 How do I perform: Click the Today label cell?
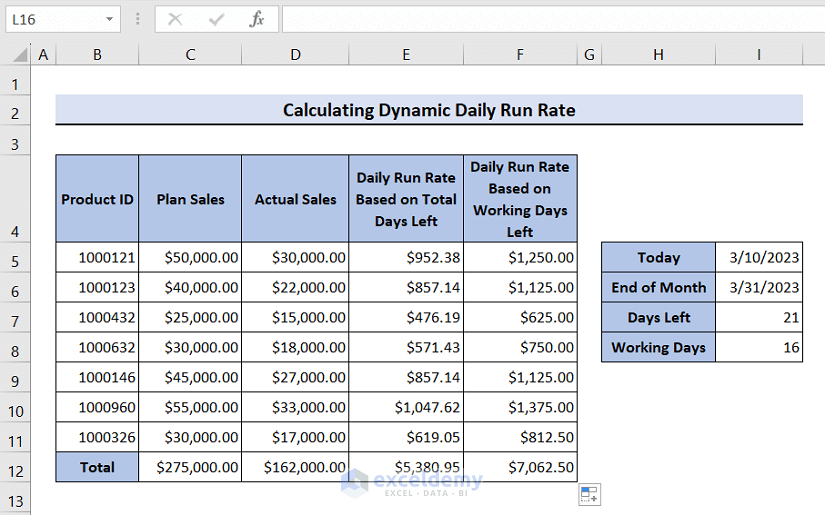[658, 257]
